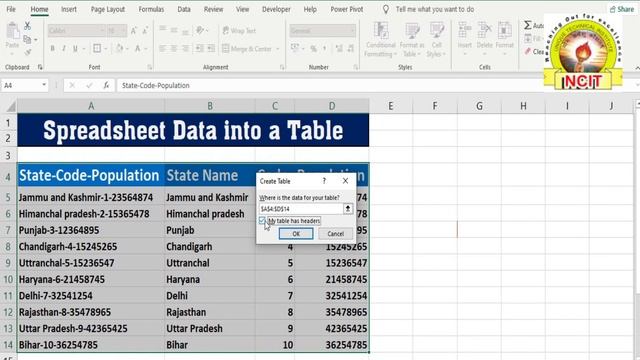Click the Increase Indent icon
640x360 pixels.
coord(211,49)
